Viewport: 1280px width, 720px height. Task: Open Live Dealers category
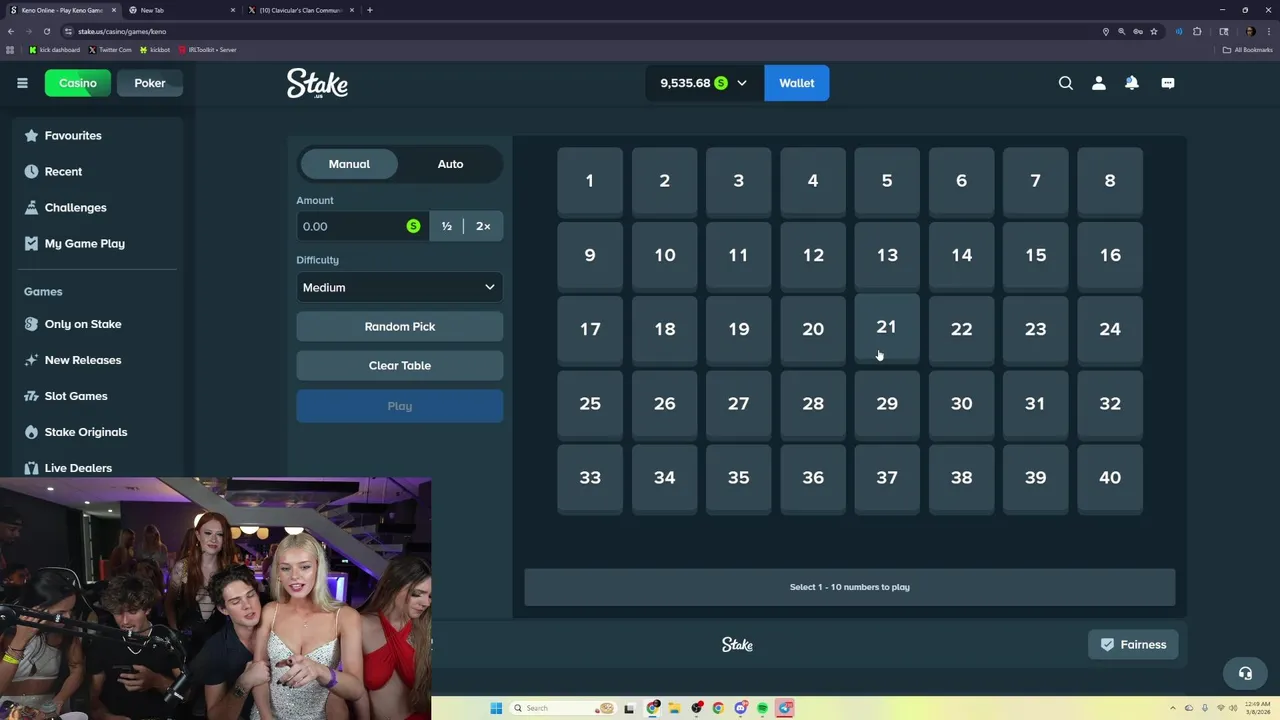98,468
